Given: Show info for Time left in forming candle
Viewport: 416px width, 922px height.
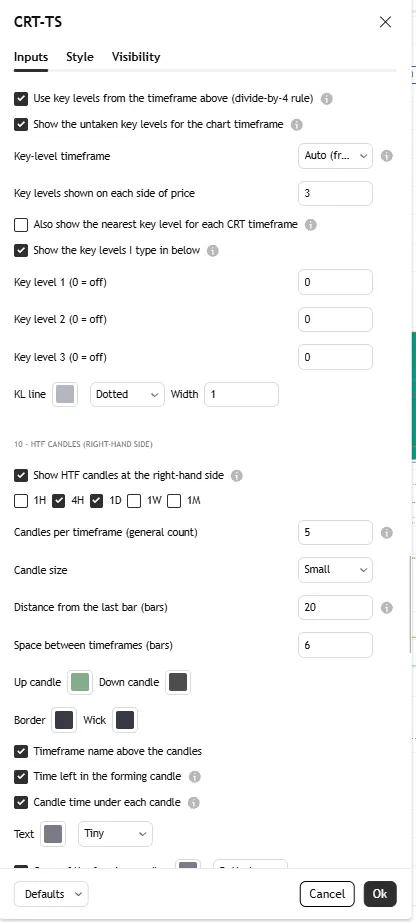Looking at the screenshot, I should [x=195, y=777].
